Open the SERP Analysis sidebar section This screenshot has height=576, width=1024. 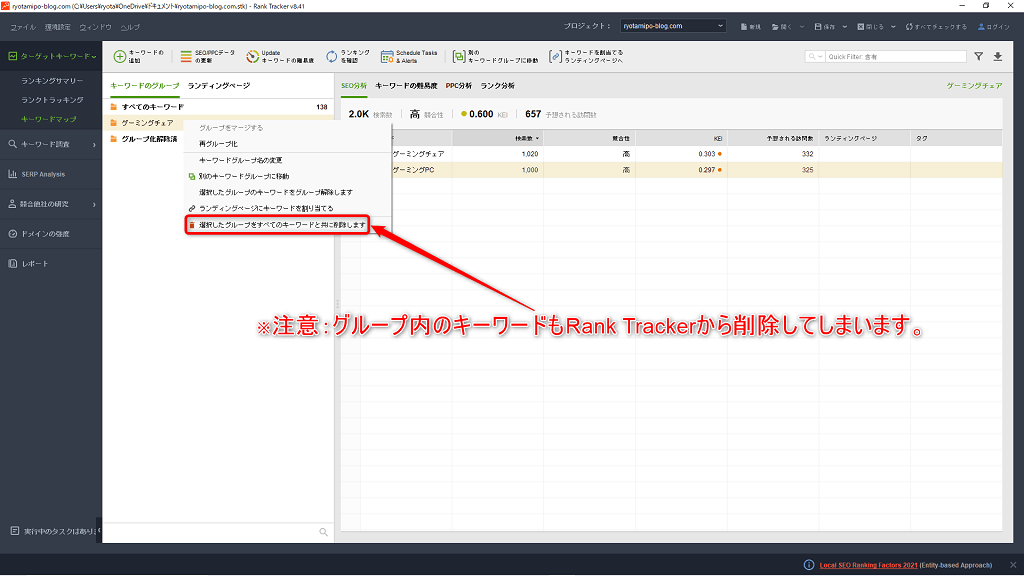click(43, 174)
